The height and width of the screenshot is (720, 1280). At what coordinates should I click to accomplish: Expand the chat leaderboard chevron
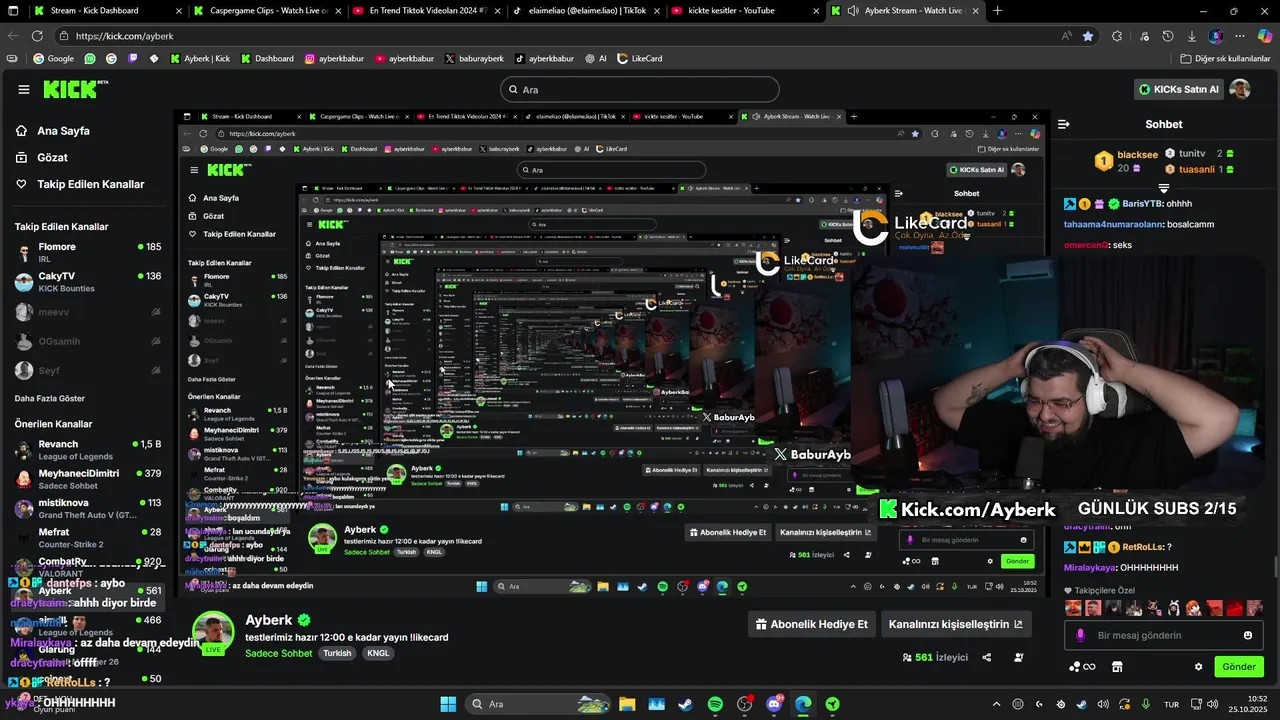coord(1164,188)
